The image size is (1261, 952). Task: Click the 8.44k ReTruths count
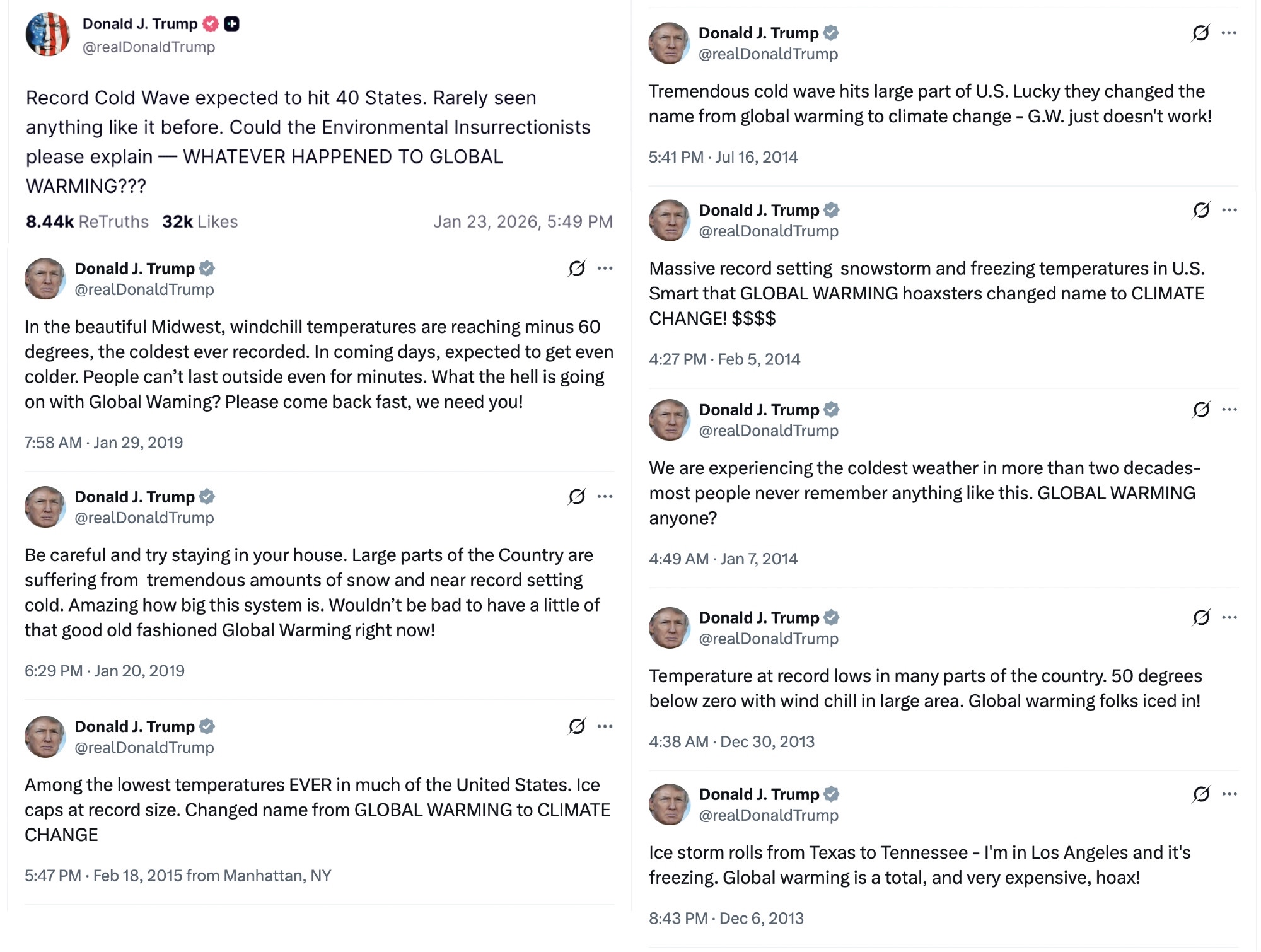point(87,222)
